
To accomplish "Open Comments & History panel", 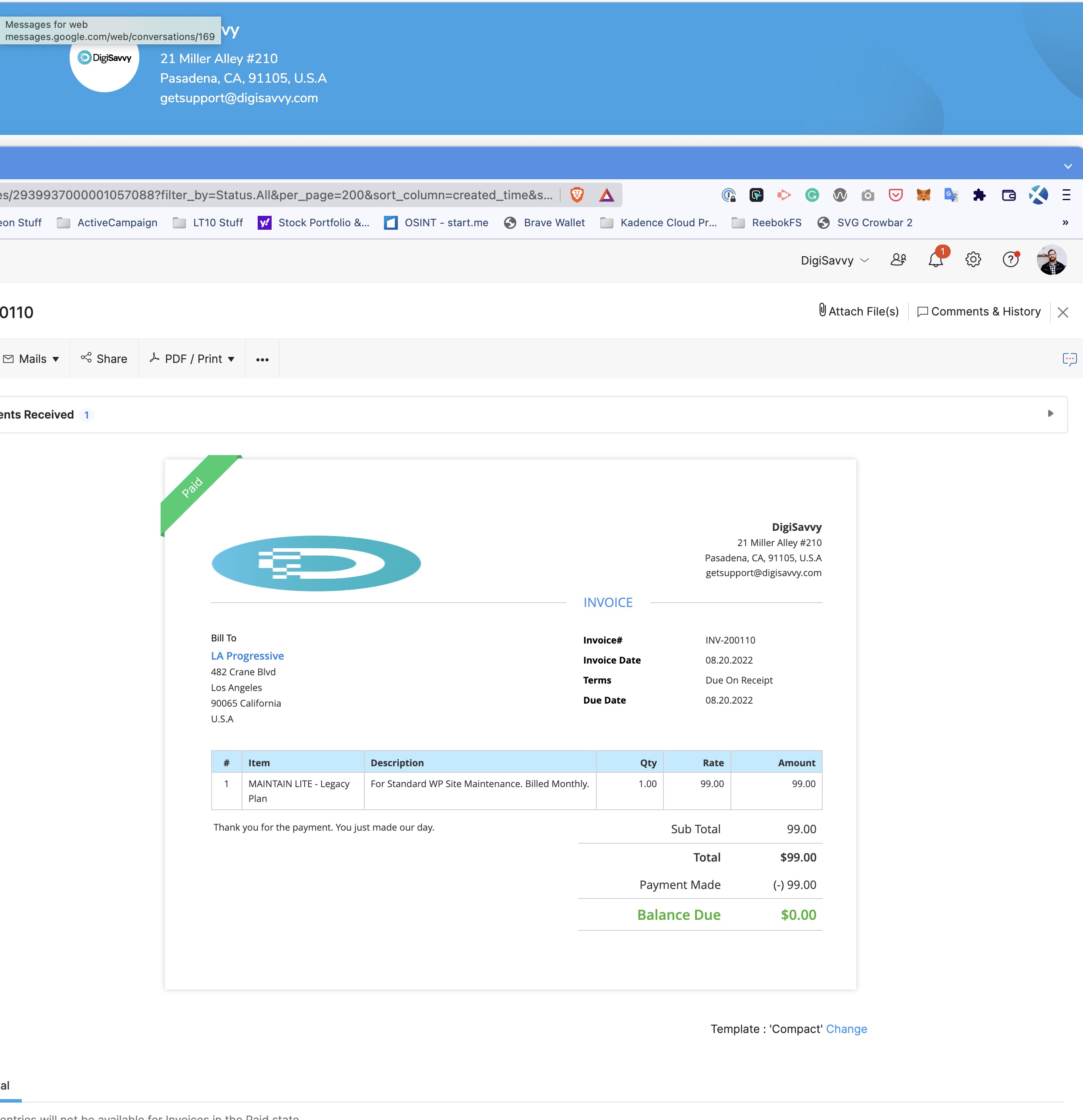I will click(979, 312).
